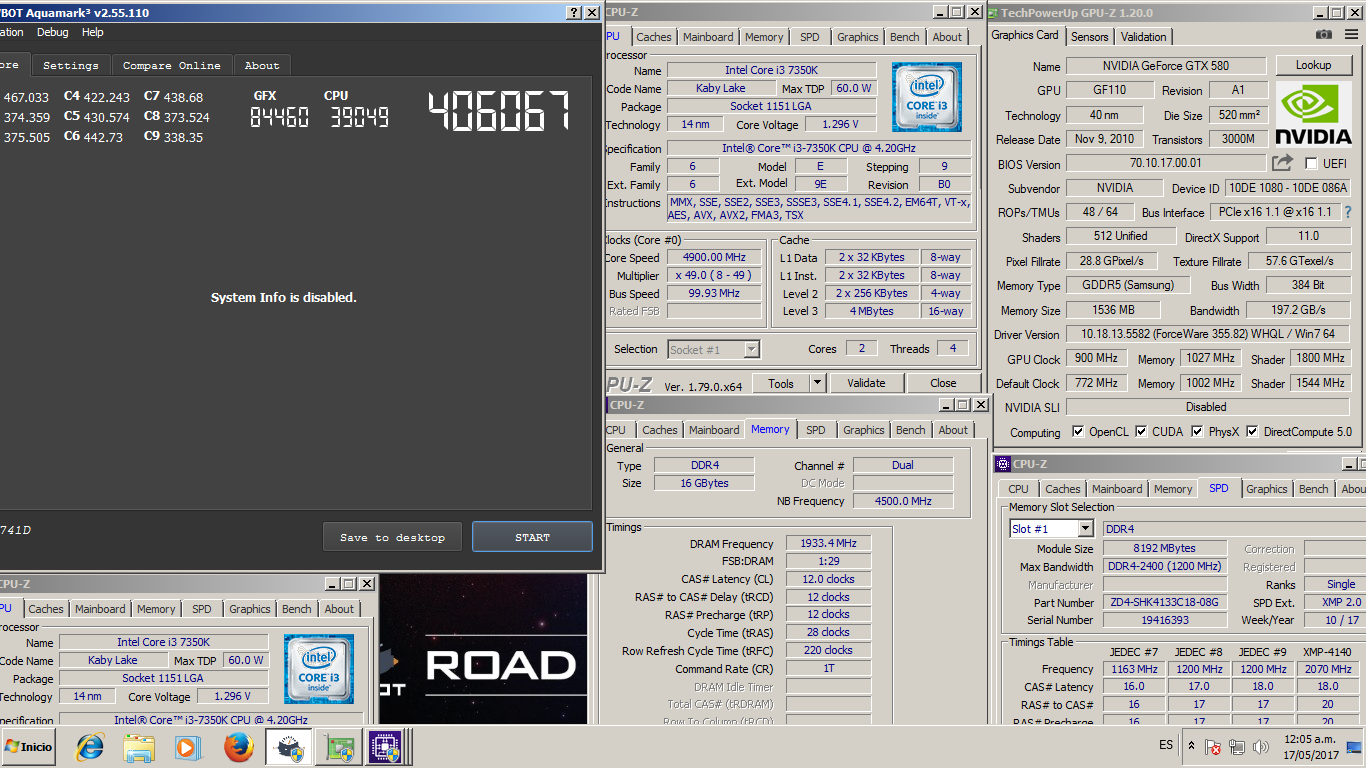Open the Help menu in Aquamark
This screenshot has width=1366, height=768.
pos(93,32)
